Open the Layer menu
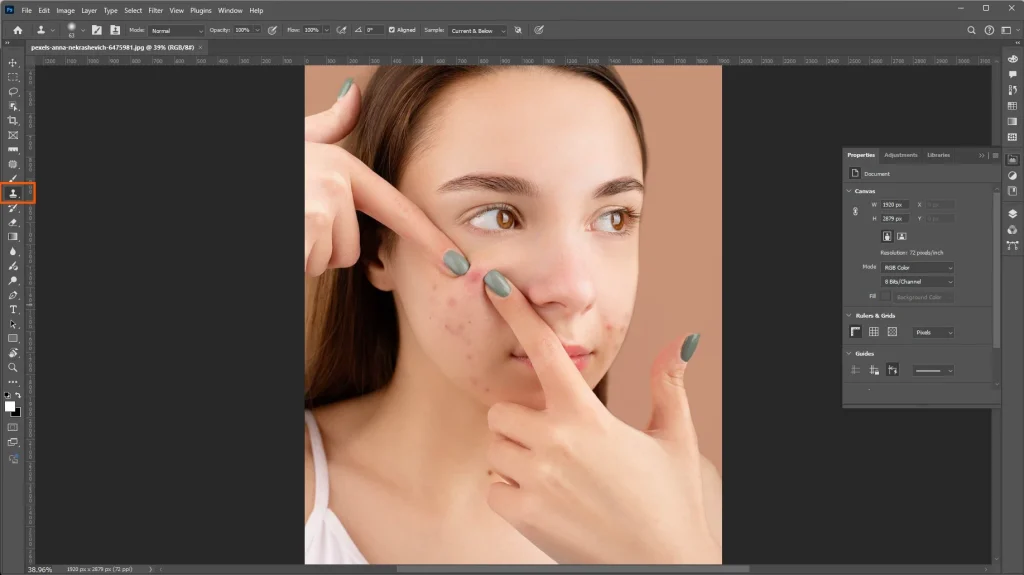1024x575 pixels. [89, 10]
